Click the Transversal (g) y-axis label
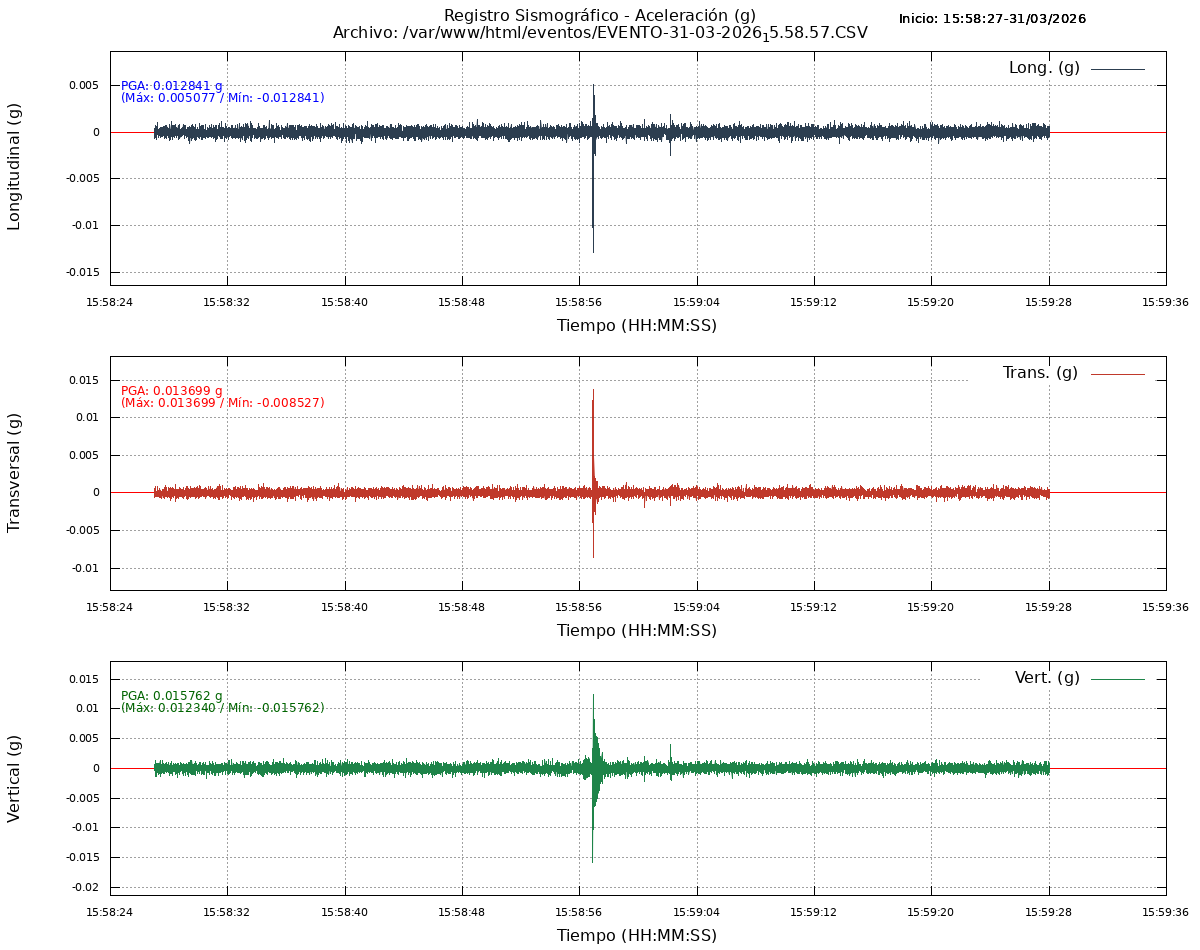The image size is (1200, 950). 14,472
